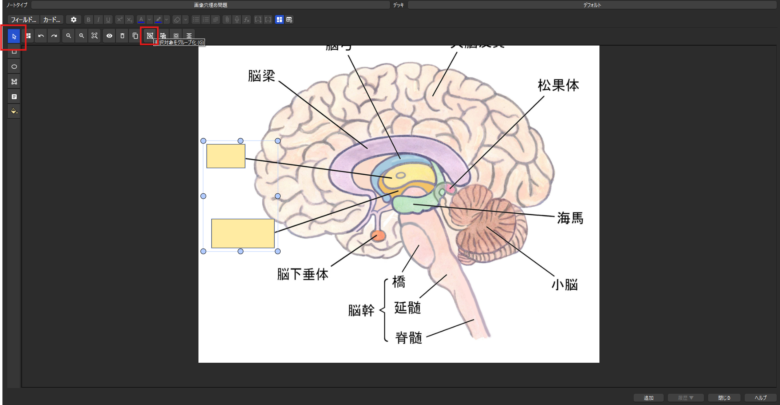Activate the select (cursor) tool
780x405 pixels.
[14, 36]
